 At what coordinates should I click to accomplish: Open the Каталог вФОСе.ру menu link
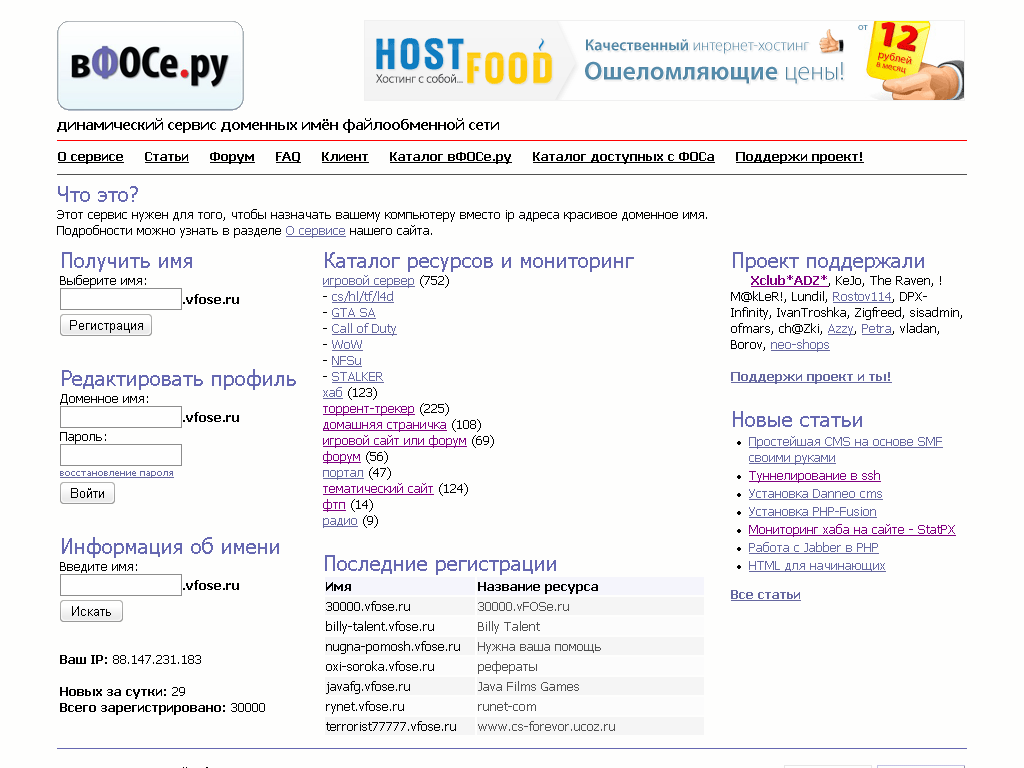tap(449, 157)
